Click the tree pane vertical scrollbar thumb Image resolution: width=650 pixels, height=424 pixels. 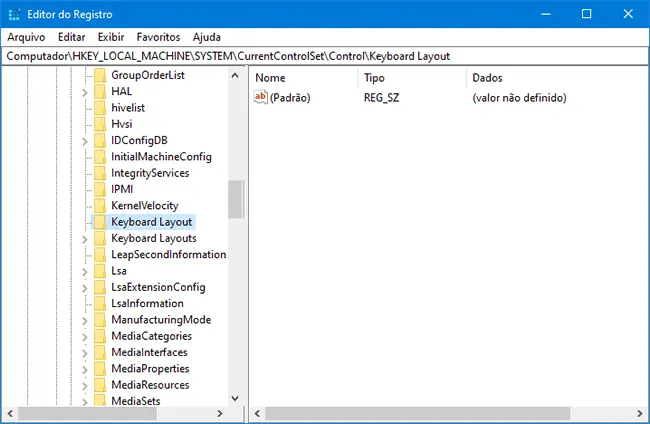click(x=235, y=198)
